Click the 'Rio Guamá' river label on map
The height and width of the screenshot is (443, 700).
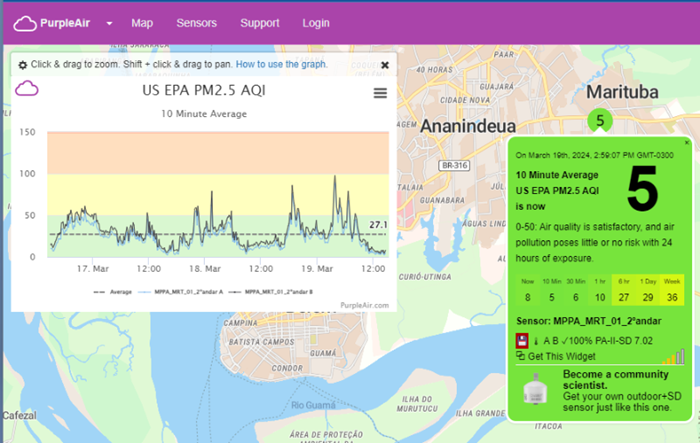(313, 405)
